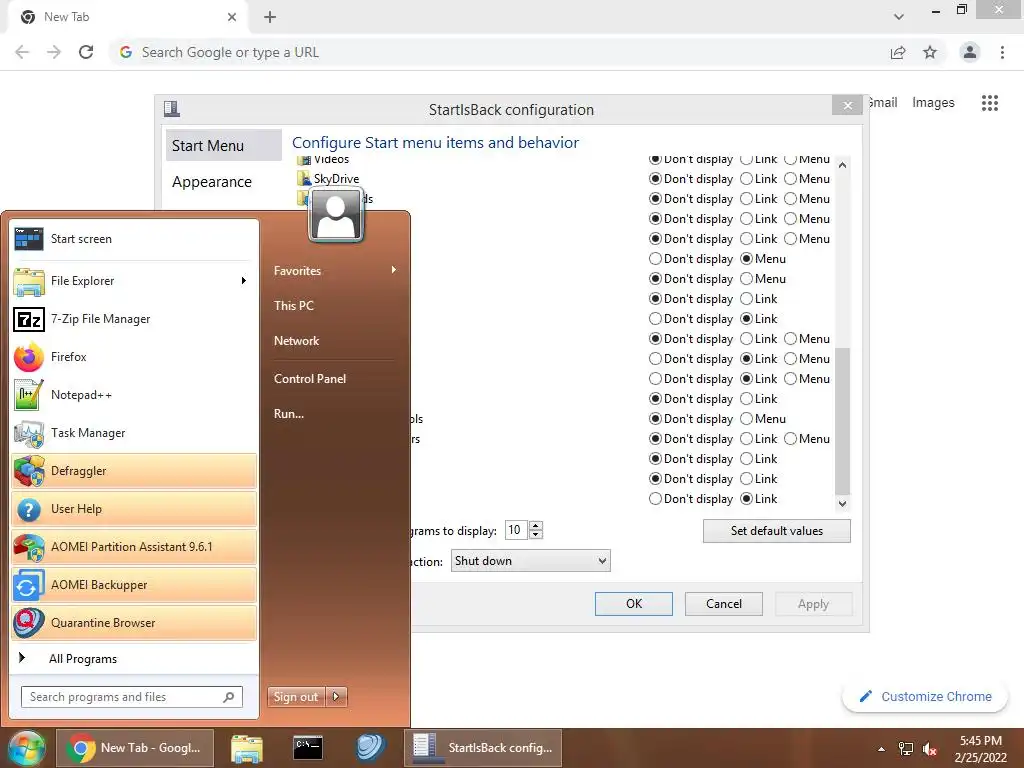Select Don't display for SkyDrive
This screenshot has width=1024, height=768.
655,179
